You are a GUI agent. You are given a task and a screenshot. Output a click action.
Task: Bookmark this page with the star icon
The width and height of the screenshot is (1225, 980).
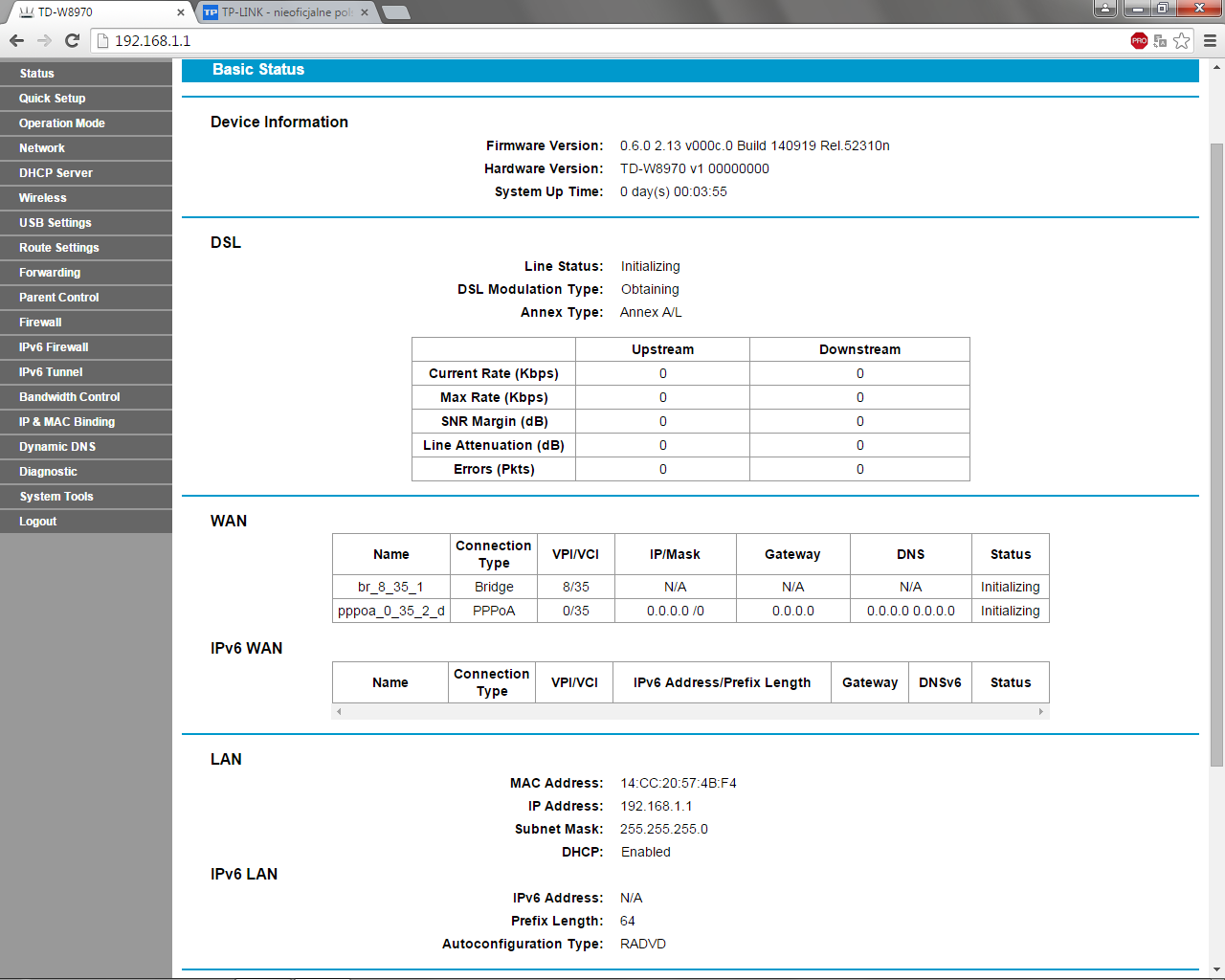(x=1182, y=40)
